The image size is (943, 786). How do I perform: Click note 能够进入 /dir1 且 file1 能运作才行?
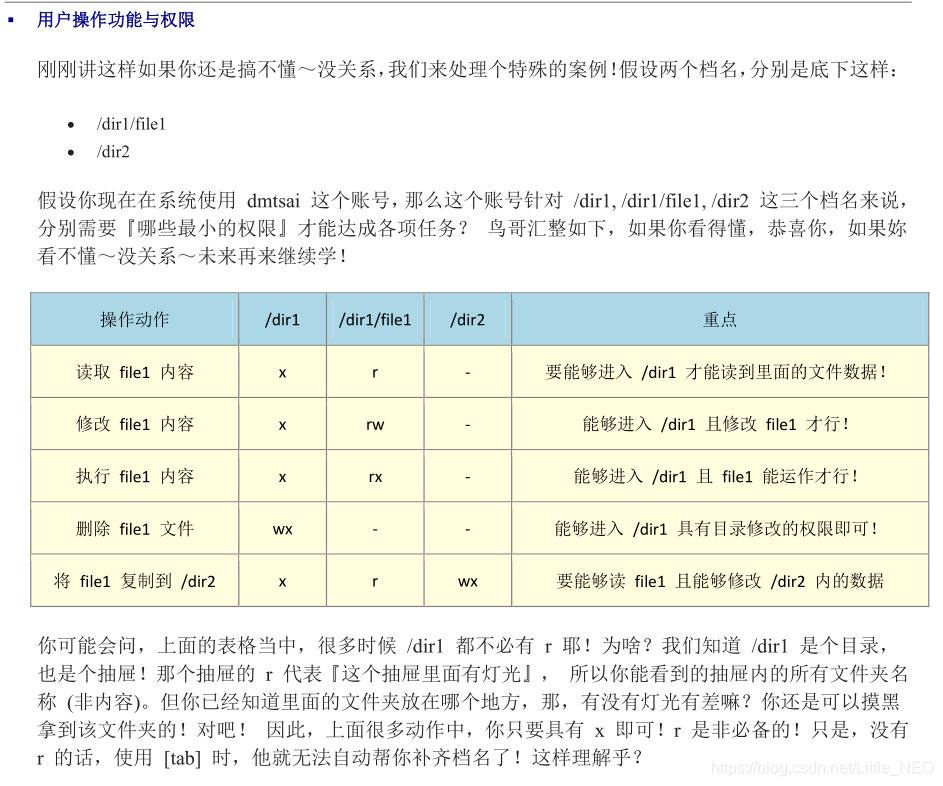coord(716,476)
